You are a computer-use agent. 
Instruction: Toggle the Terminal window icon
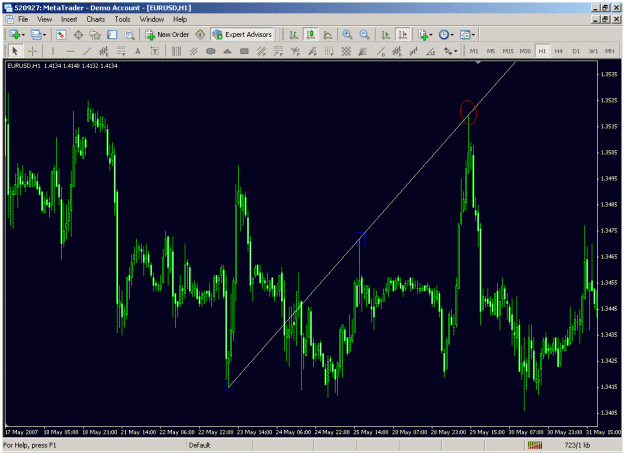pos(112,35)
